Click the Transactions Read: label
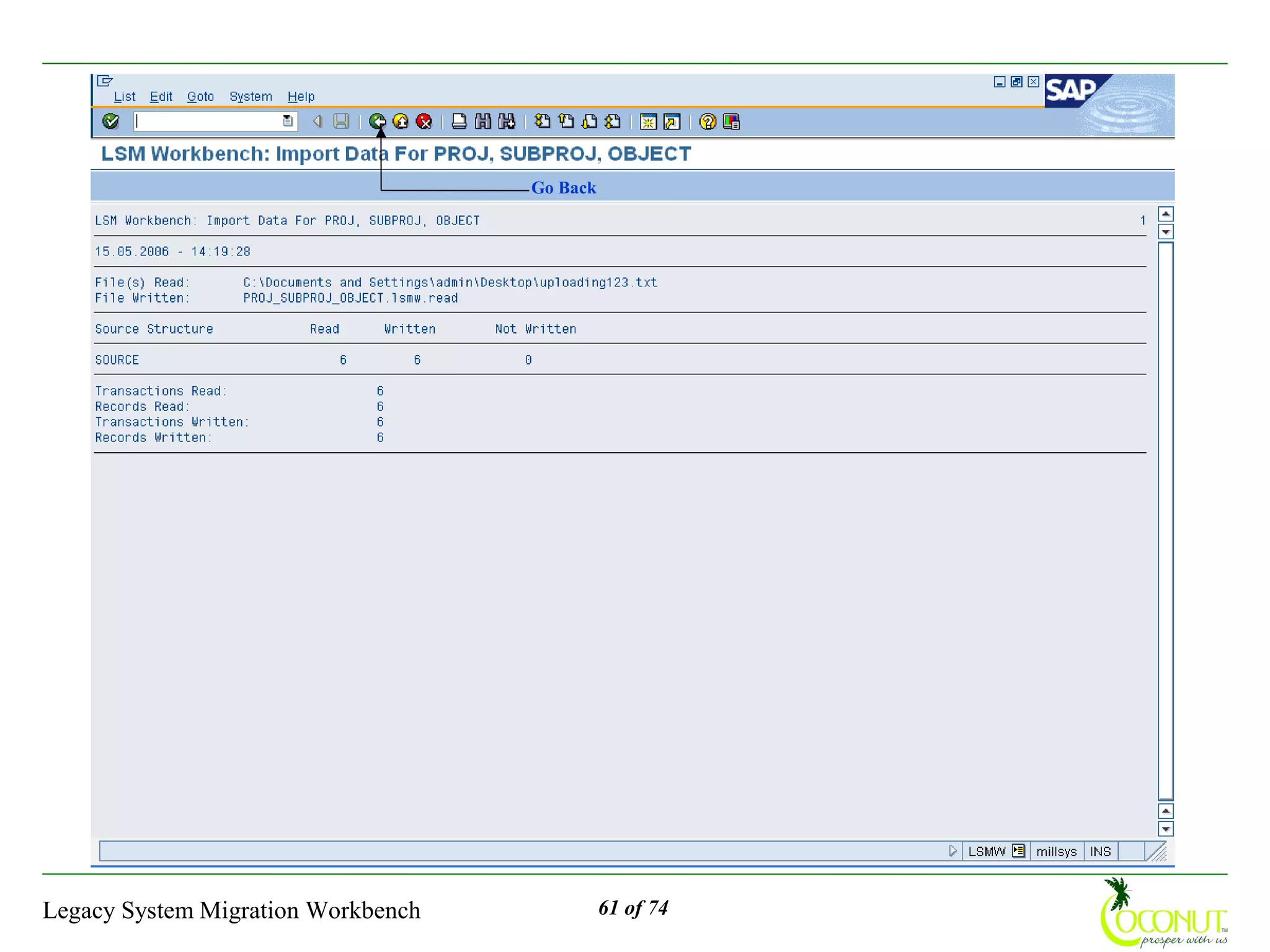Image resolution: width=1270 pixels, height=952 pixels. [x=161, y=391]
